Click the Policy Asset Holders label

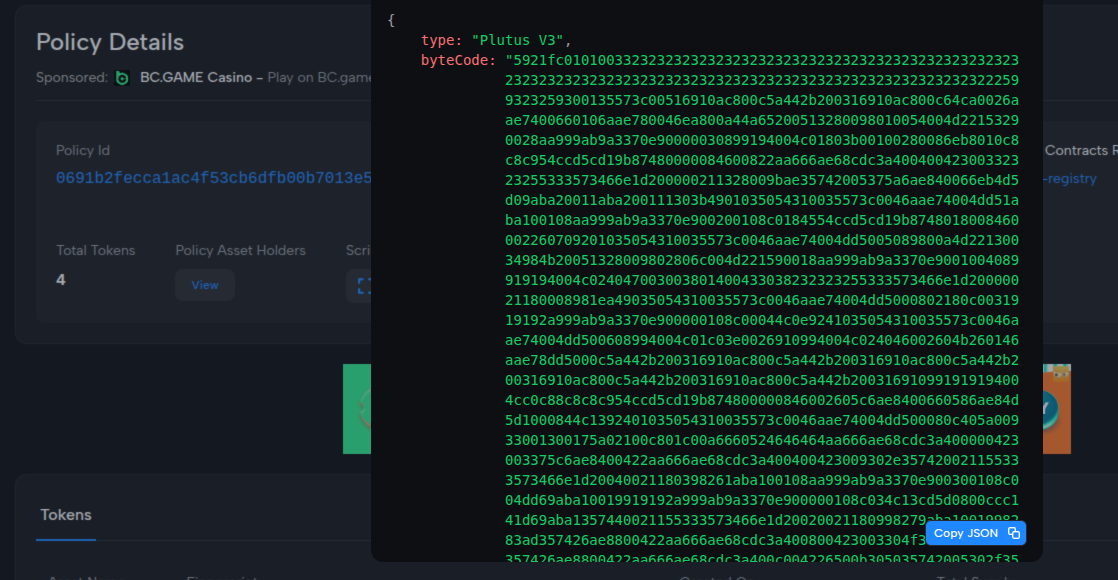pos(240,250)
